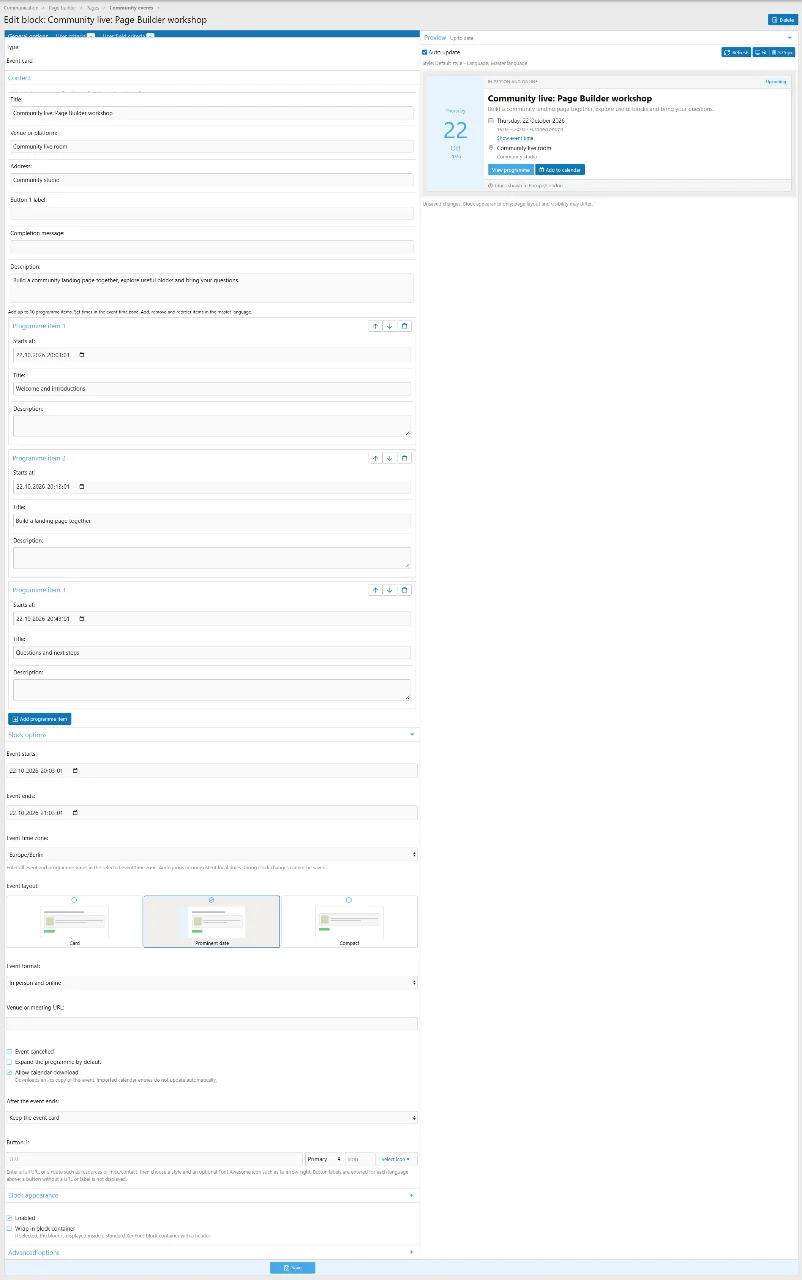The image size is (802, 1280).
Task: Open the Event format dropdown
Action: [x=212, y=983]
